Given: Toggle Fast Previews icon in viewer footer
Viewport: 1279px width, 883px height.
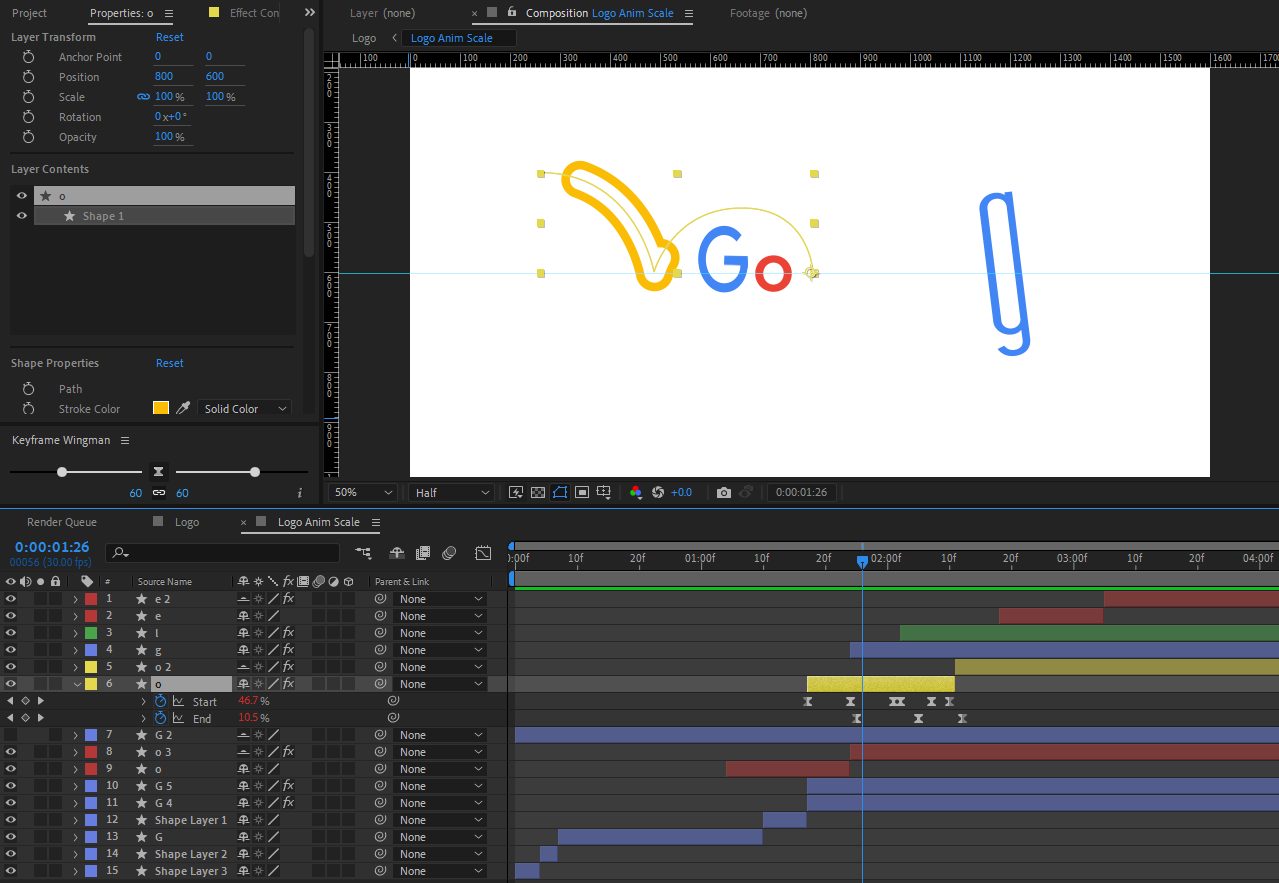Looking at the screenshot, I should click(x=516, y=492).
